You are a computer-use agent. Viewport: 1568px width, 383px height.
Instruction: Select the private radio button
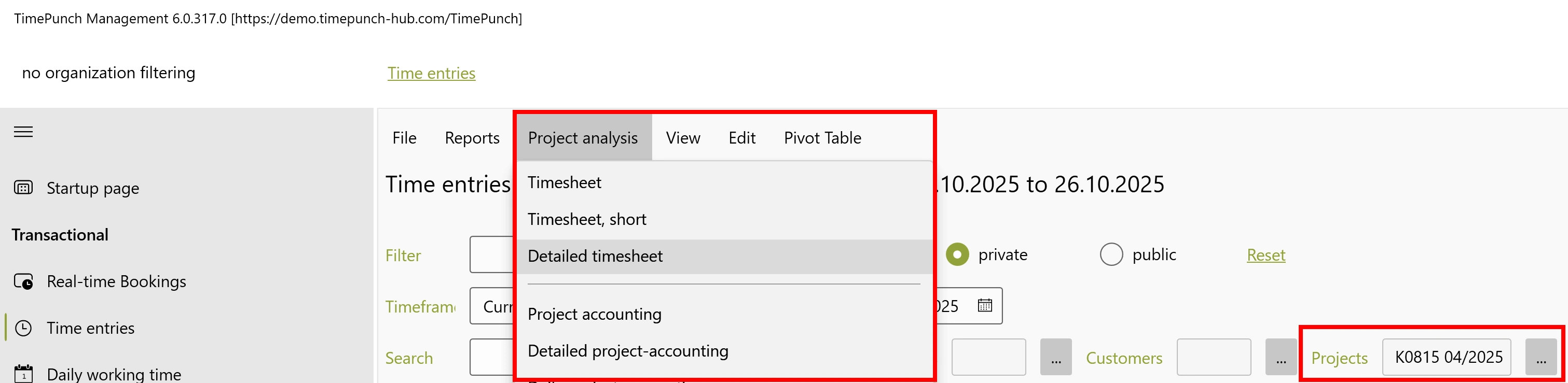957,254
